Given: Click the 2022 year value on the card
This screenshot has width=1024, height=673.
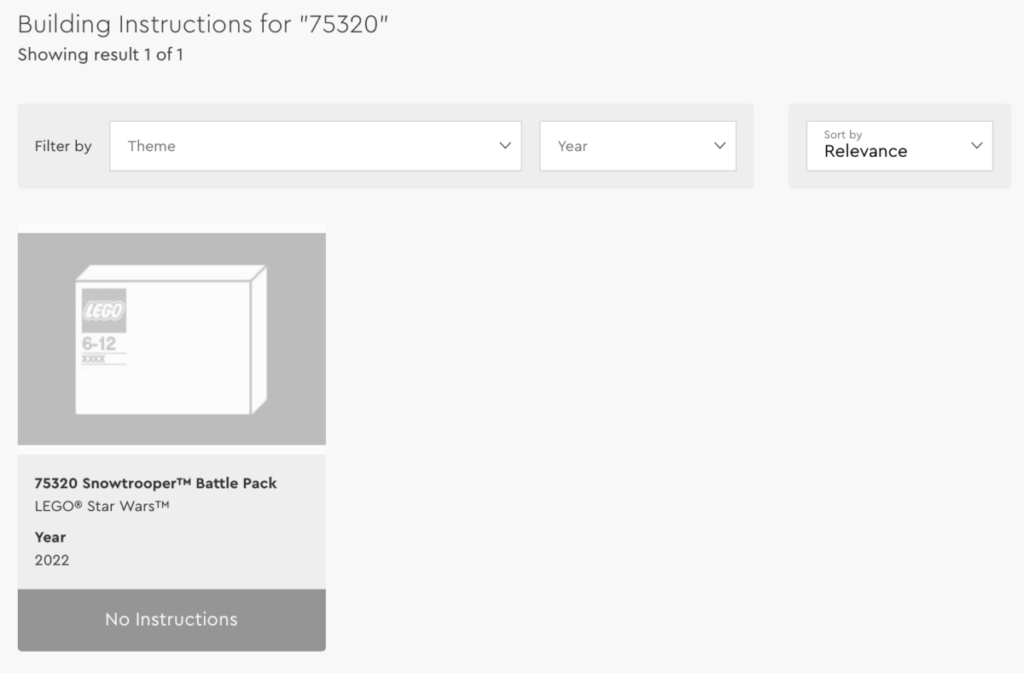Looking at the screenshot, I should (52, 560).
